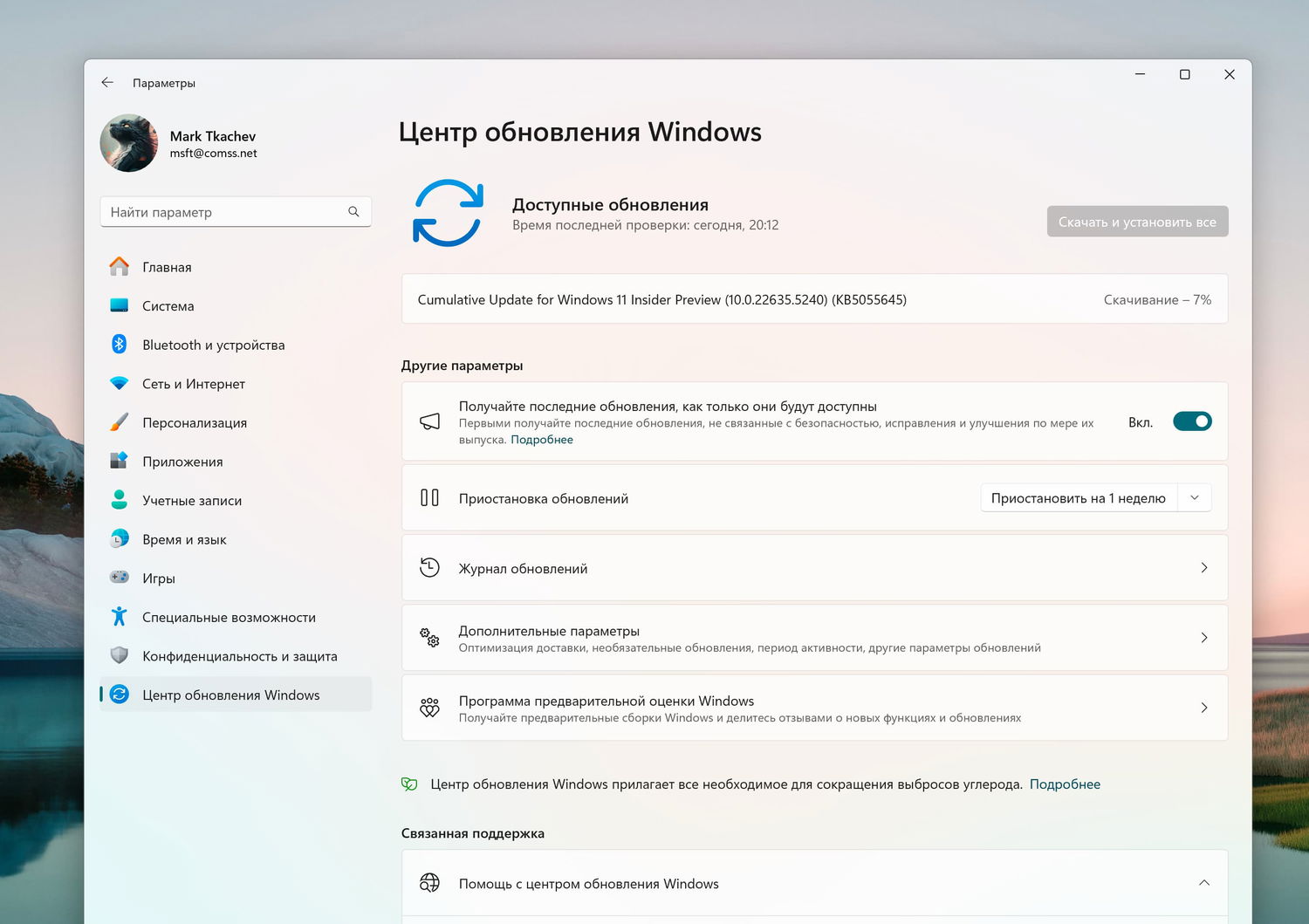Viewport: 1309px width, 924px height.
Task: Click the Учетные записи person icon
Action: click(120, 500)
